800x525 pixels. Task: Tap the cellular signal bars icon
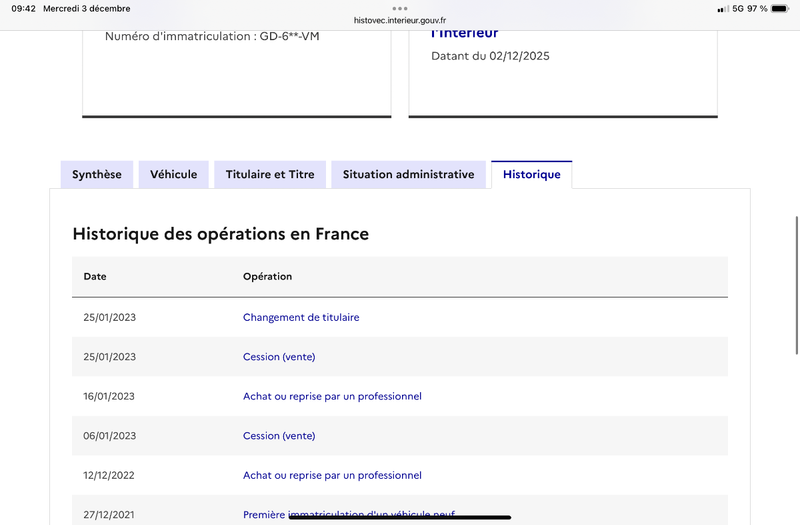722,9
